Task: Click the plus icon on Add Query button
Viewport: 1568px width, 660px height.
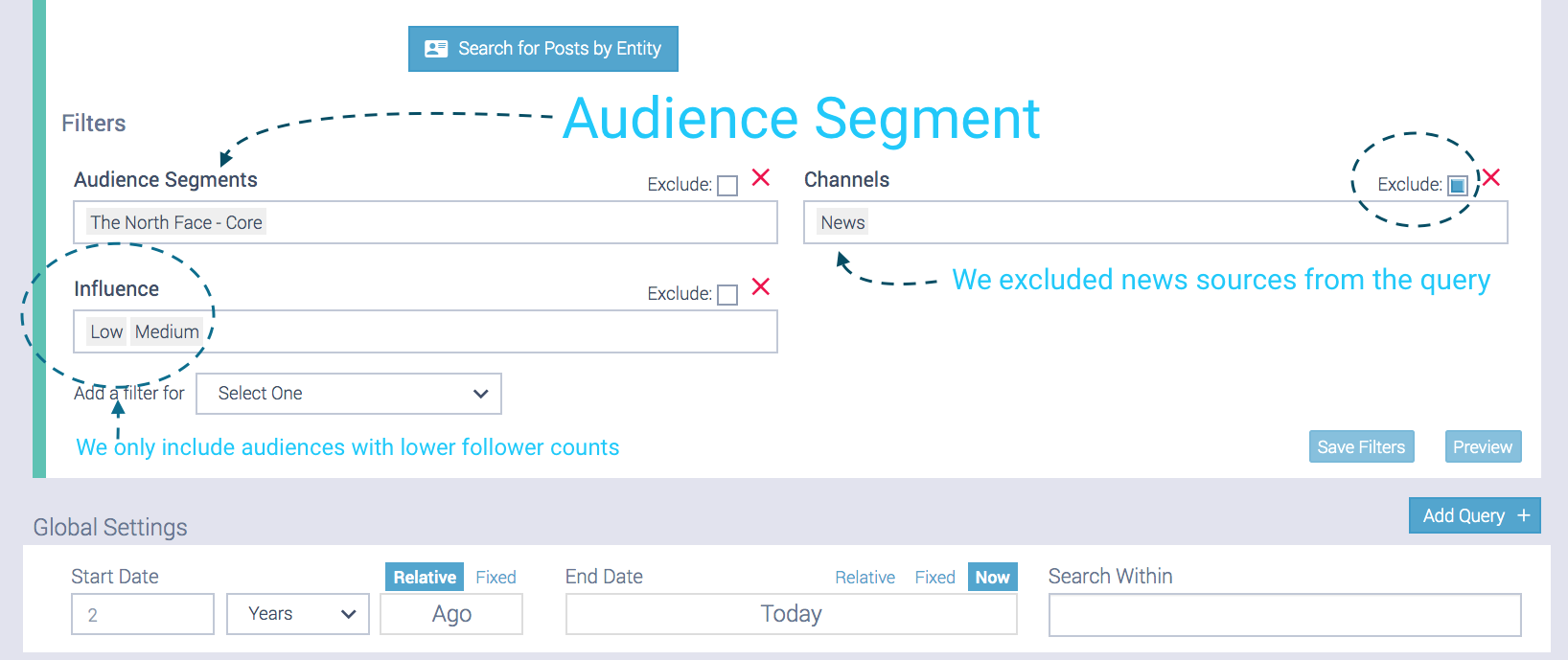Action: click(x=1524, y=515)
